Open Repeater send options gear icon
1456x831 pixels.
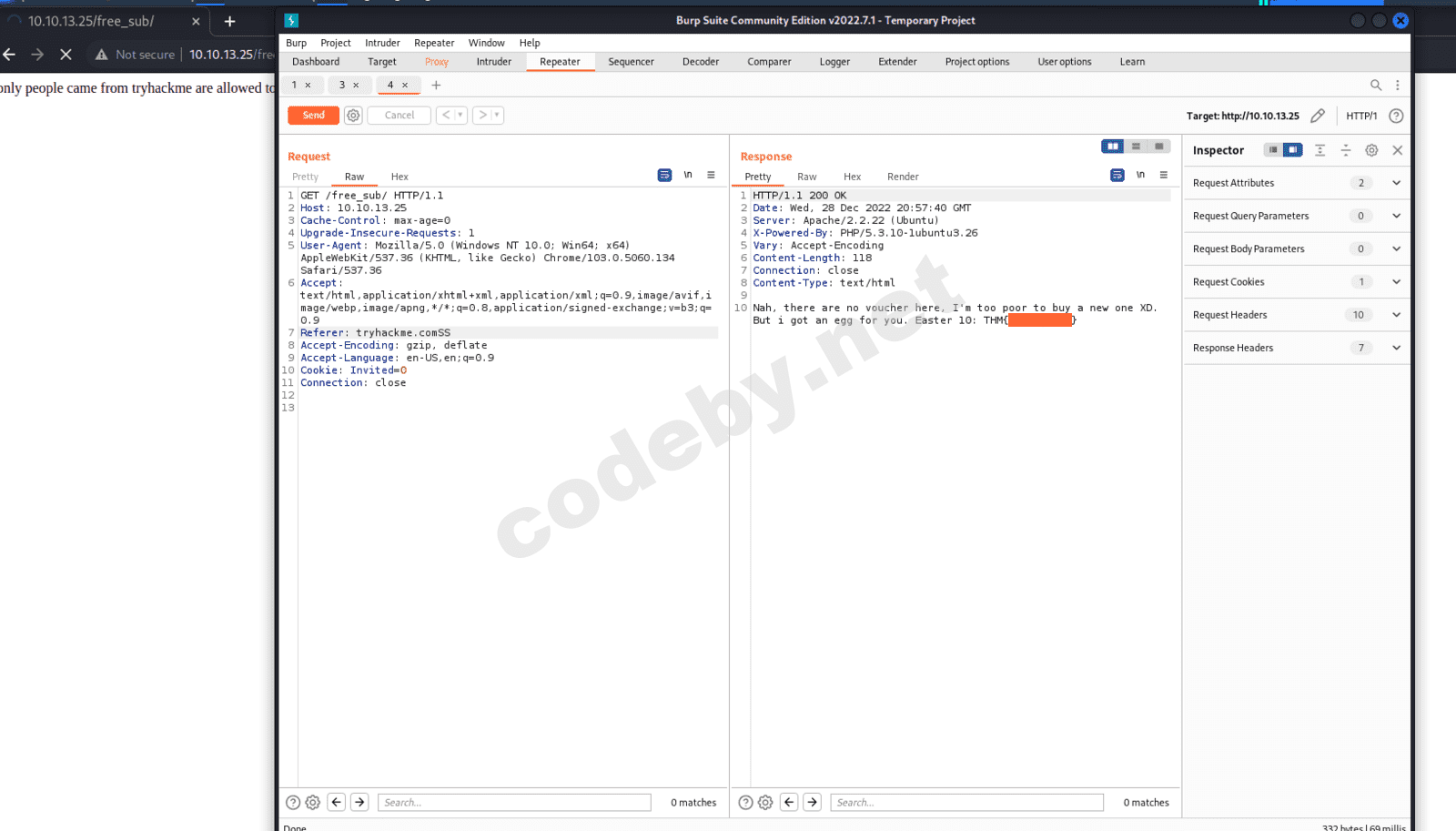[353, 116]
